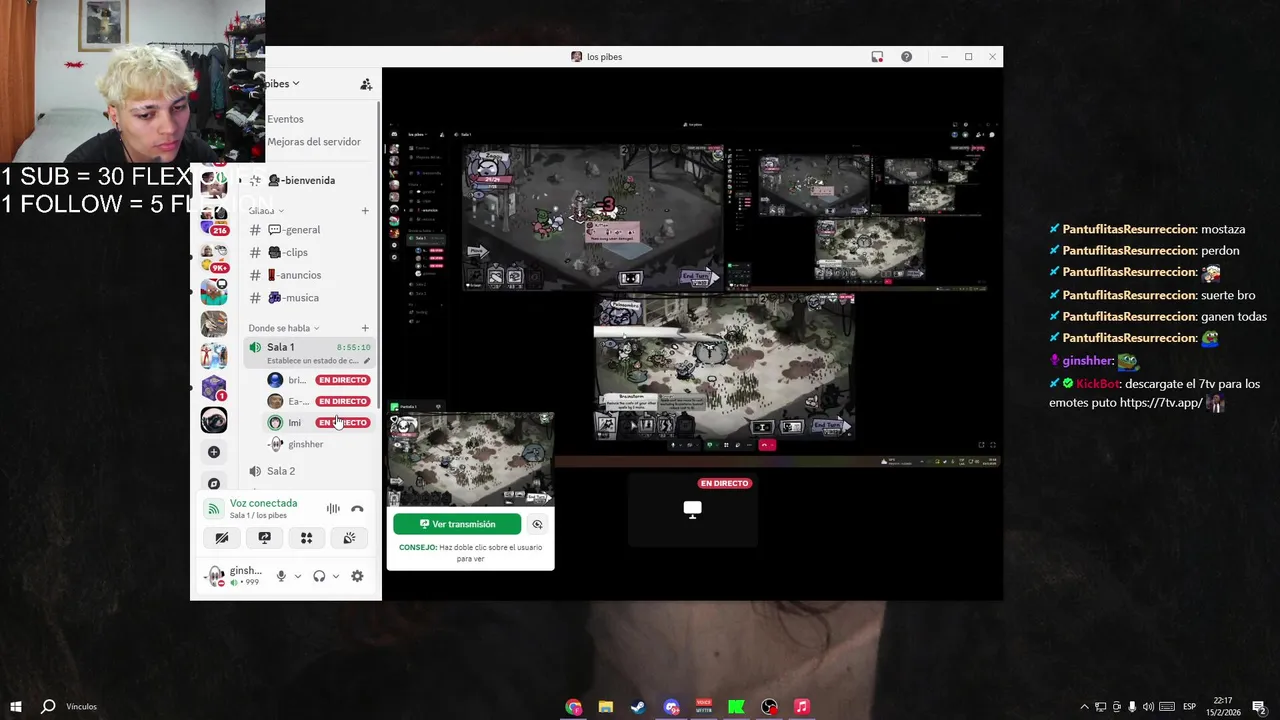Share your screen from voice panel
The height and width of the screenshot is (720, 1280).
264,538
